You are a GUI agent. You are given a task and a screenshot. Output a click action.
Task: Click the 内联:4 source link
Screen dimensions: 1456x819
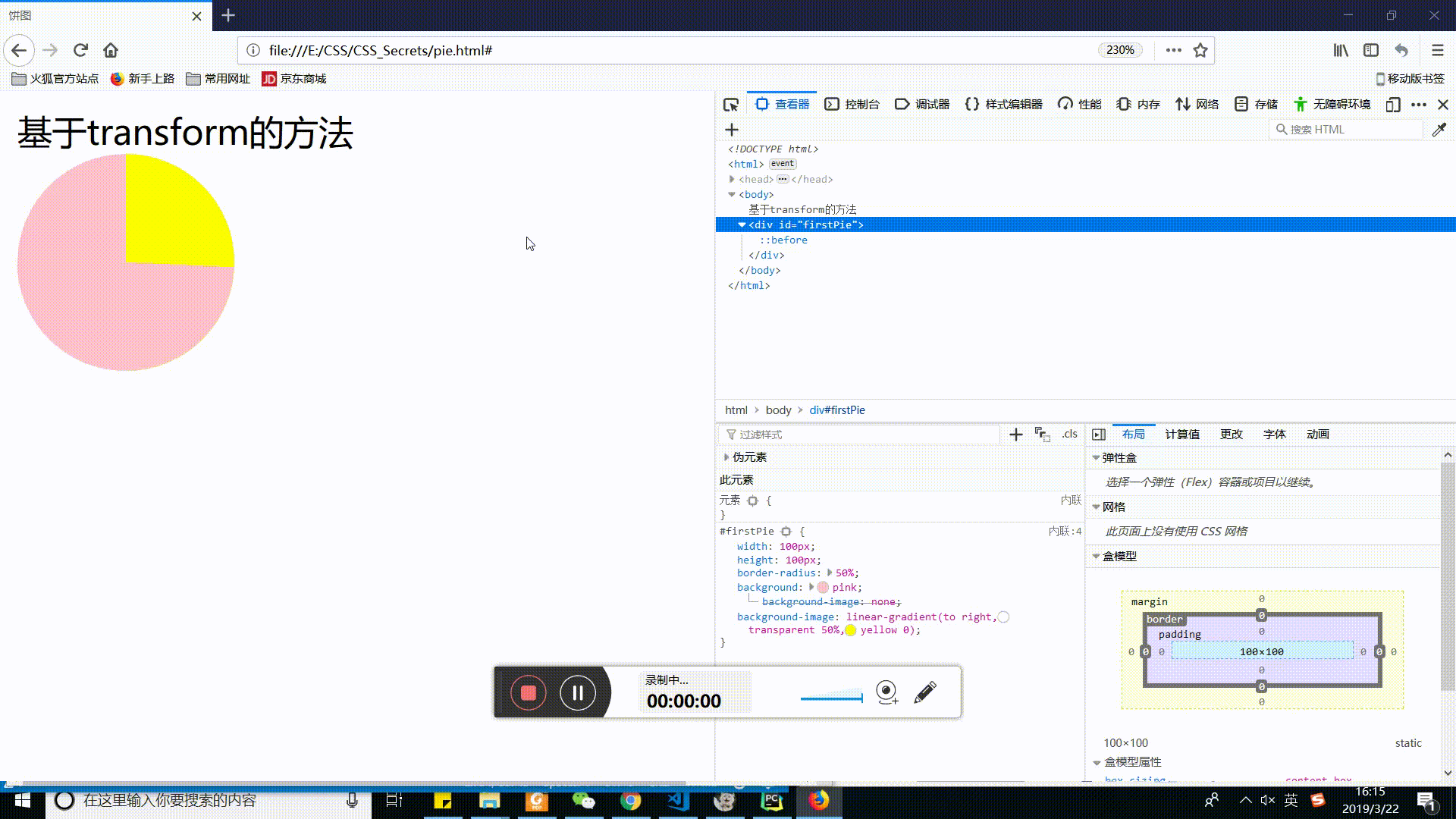[1065, 532]
